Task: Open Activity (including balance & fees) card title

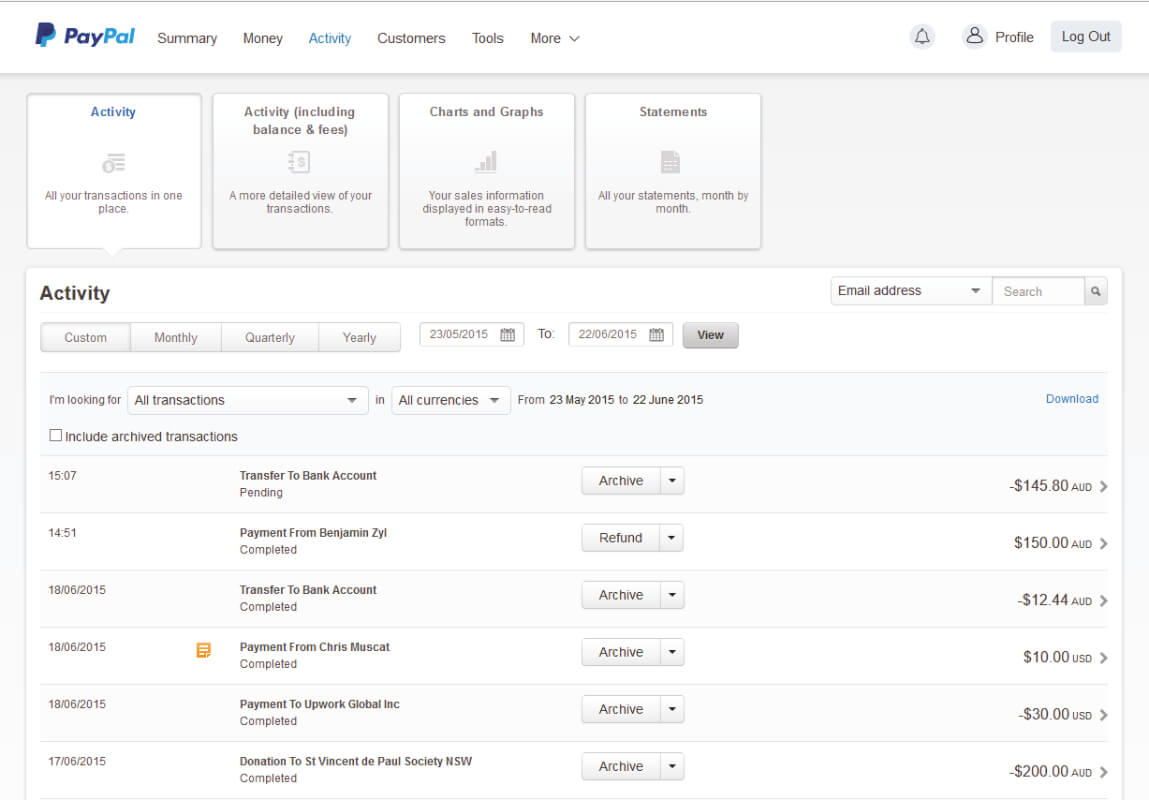Action: tap(300, 121)
